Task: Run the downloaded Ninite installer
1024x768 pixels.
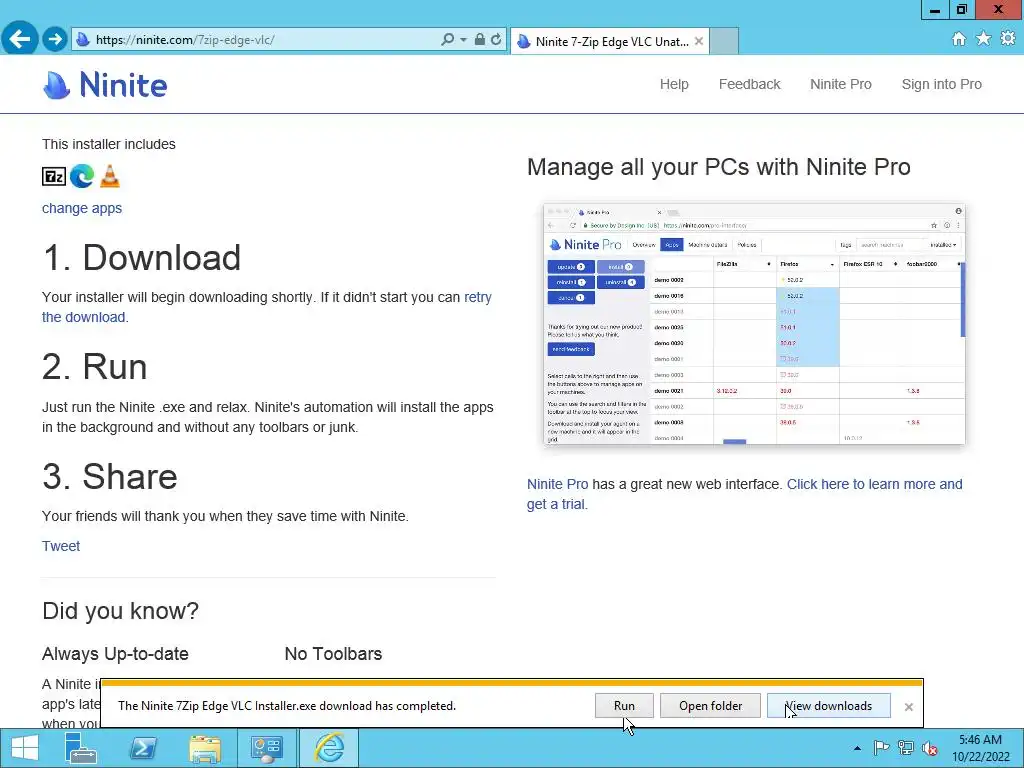Action: point(624,706)
